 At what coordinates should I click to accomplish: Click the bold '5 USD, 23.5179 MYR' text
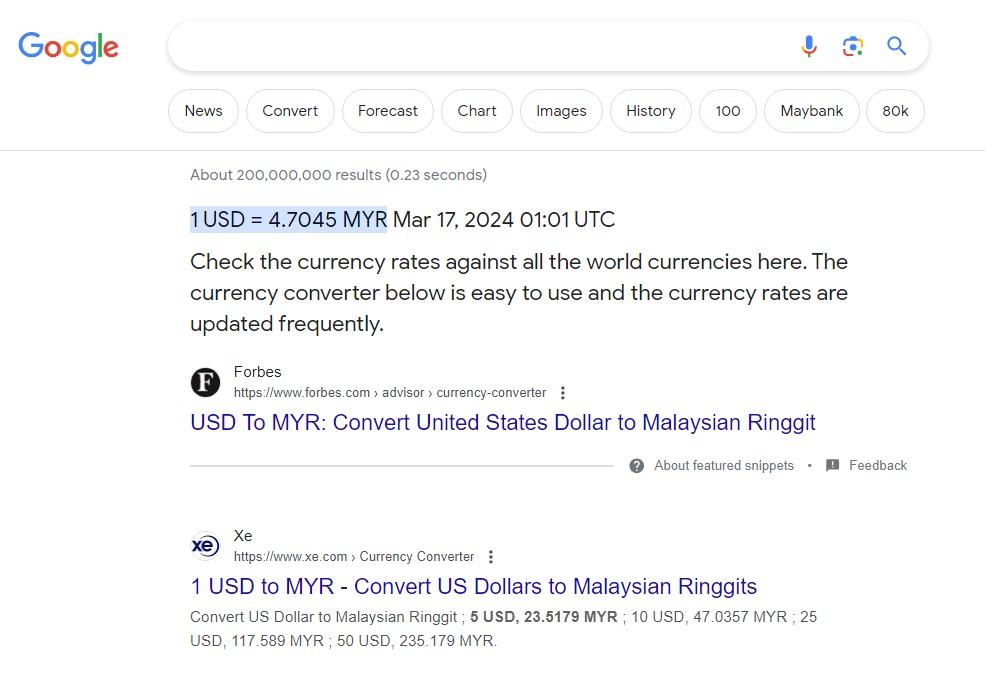pos(544,617)
